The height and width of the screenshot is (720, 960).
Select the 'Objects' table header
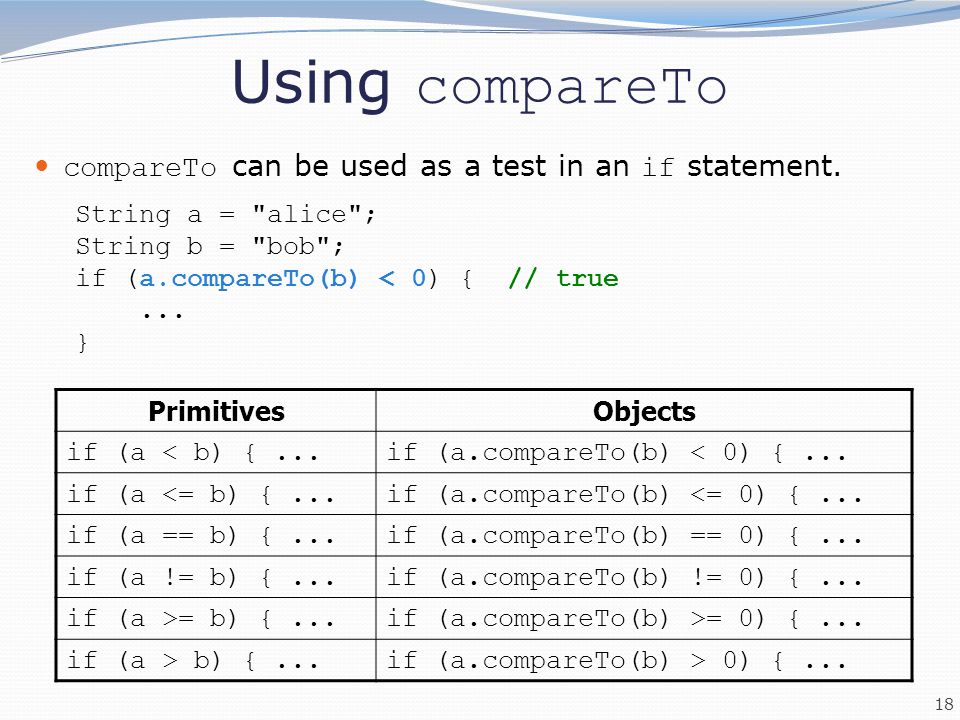coord(644,411)
